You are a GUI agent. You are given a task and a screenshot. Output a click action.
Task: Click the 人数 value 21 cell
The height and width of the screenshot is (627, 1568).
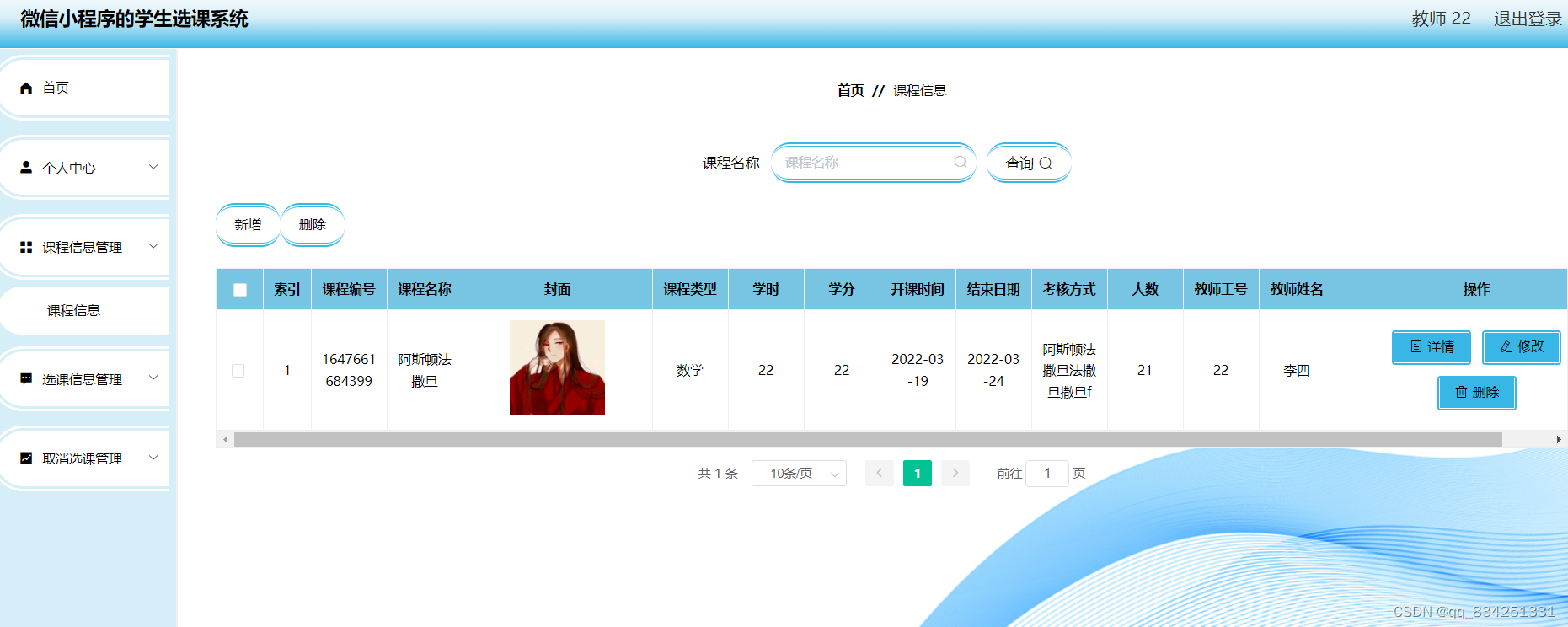click(1145, 370)
